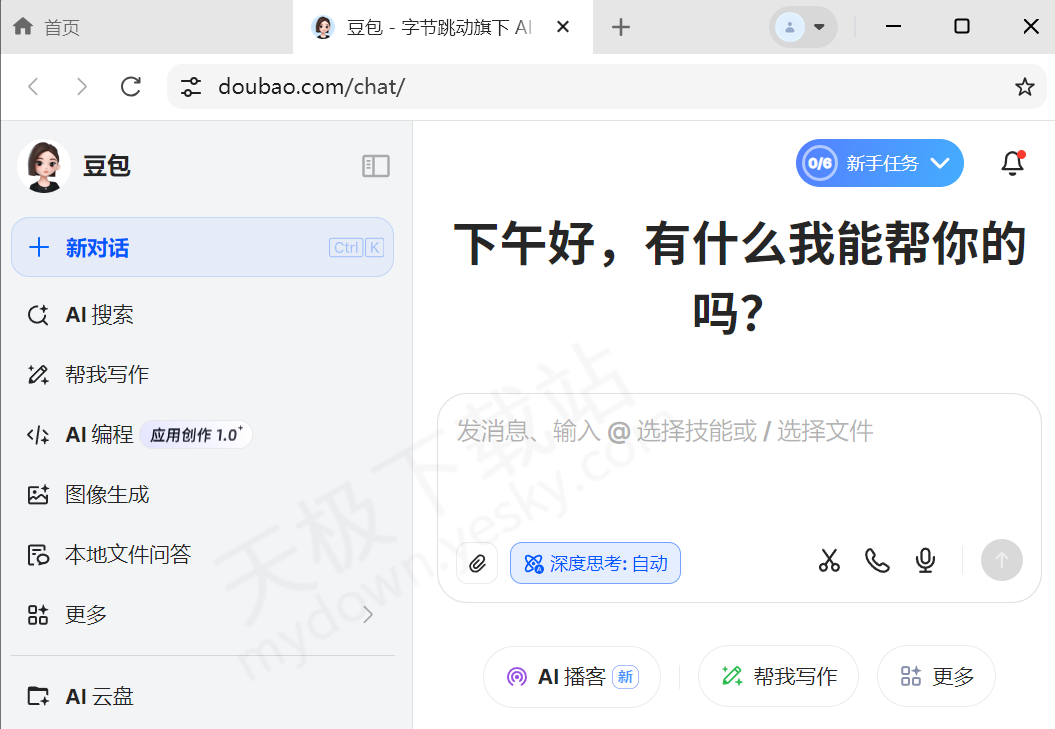Start a voice call with phone icon
Screen dimensions: 1055x729
tap(877, 560)
